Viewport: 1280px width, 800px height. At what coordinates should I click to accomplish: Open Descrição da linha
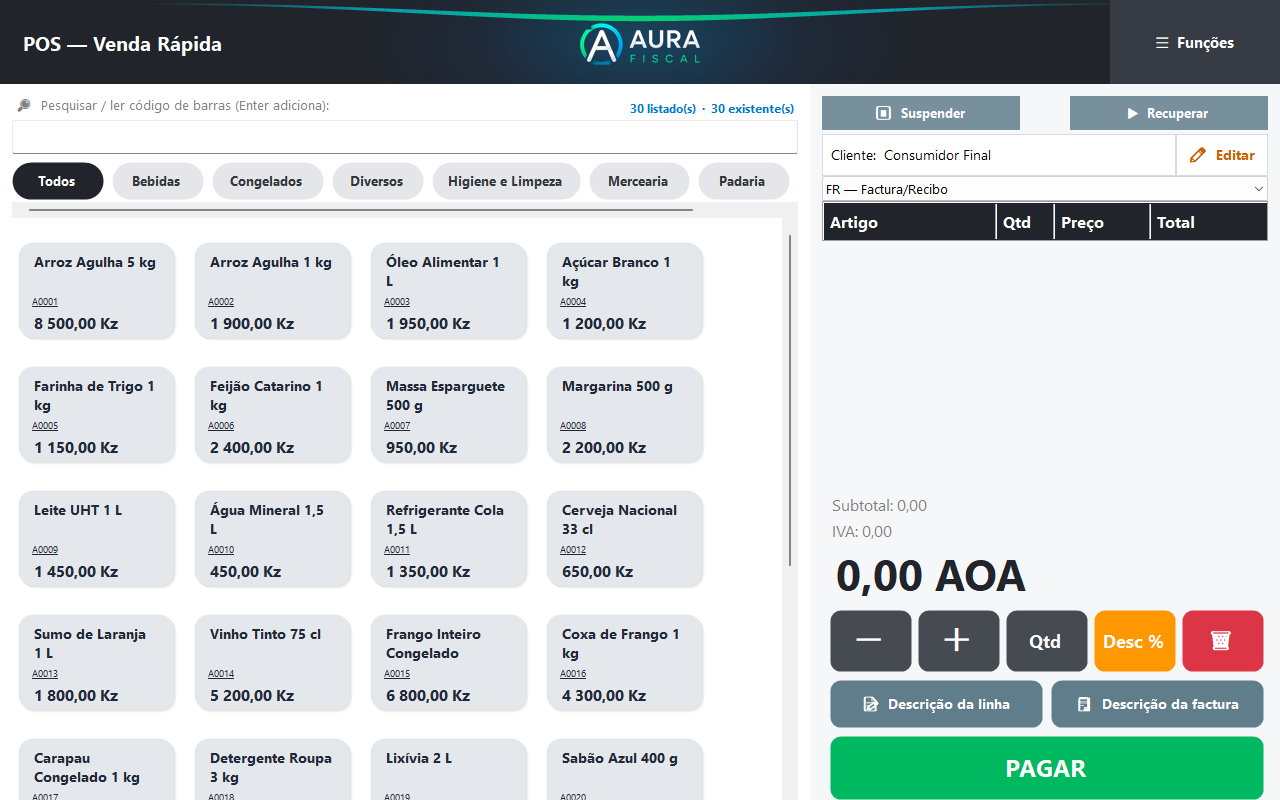coord(936,704)
